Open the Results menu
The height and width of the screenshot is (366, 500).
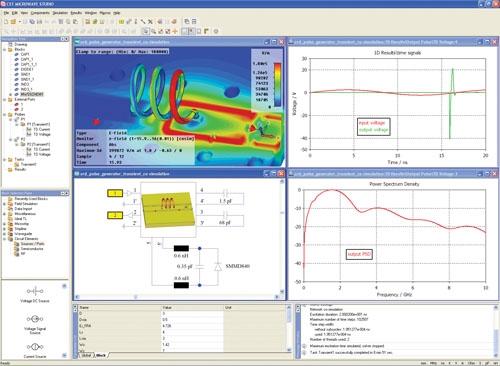tap(76, 13)
